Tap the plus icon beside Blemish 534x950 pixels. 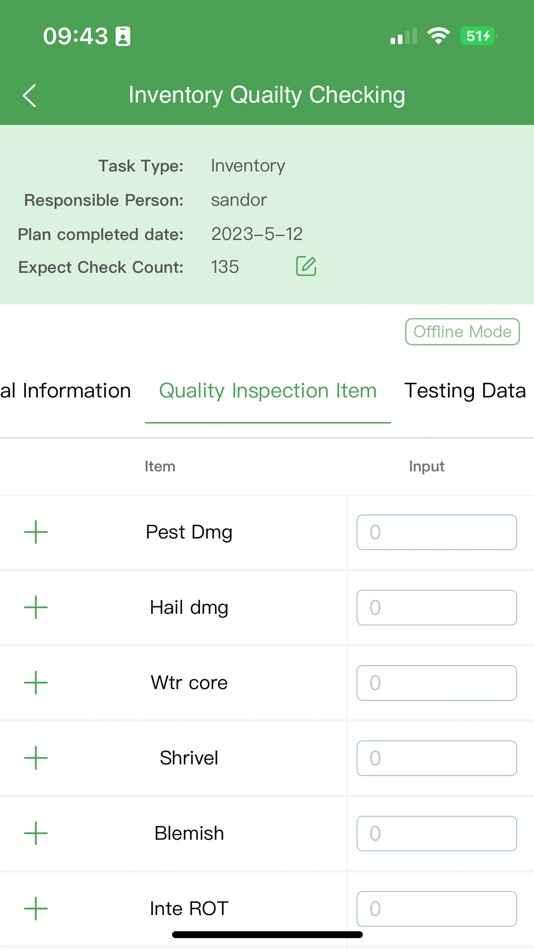[36, 833]
